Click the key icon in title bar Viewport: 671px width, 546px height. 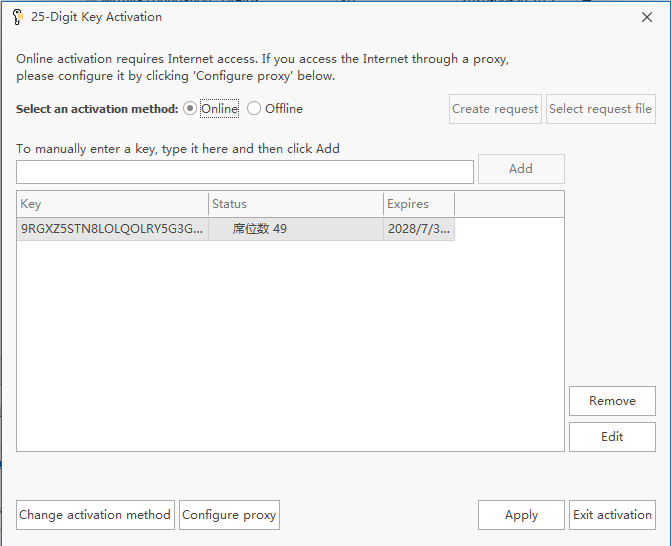point(18,17)
